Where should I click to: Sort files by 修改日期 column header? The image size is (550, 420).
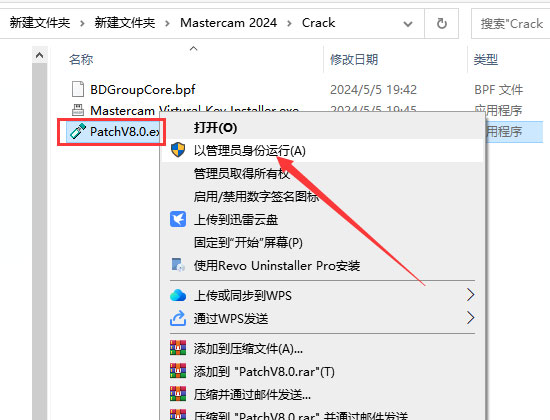coord(354,59)
